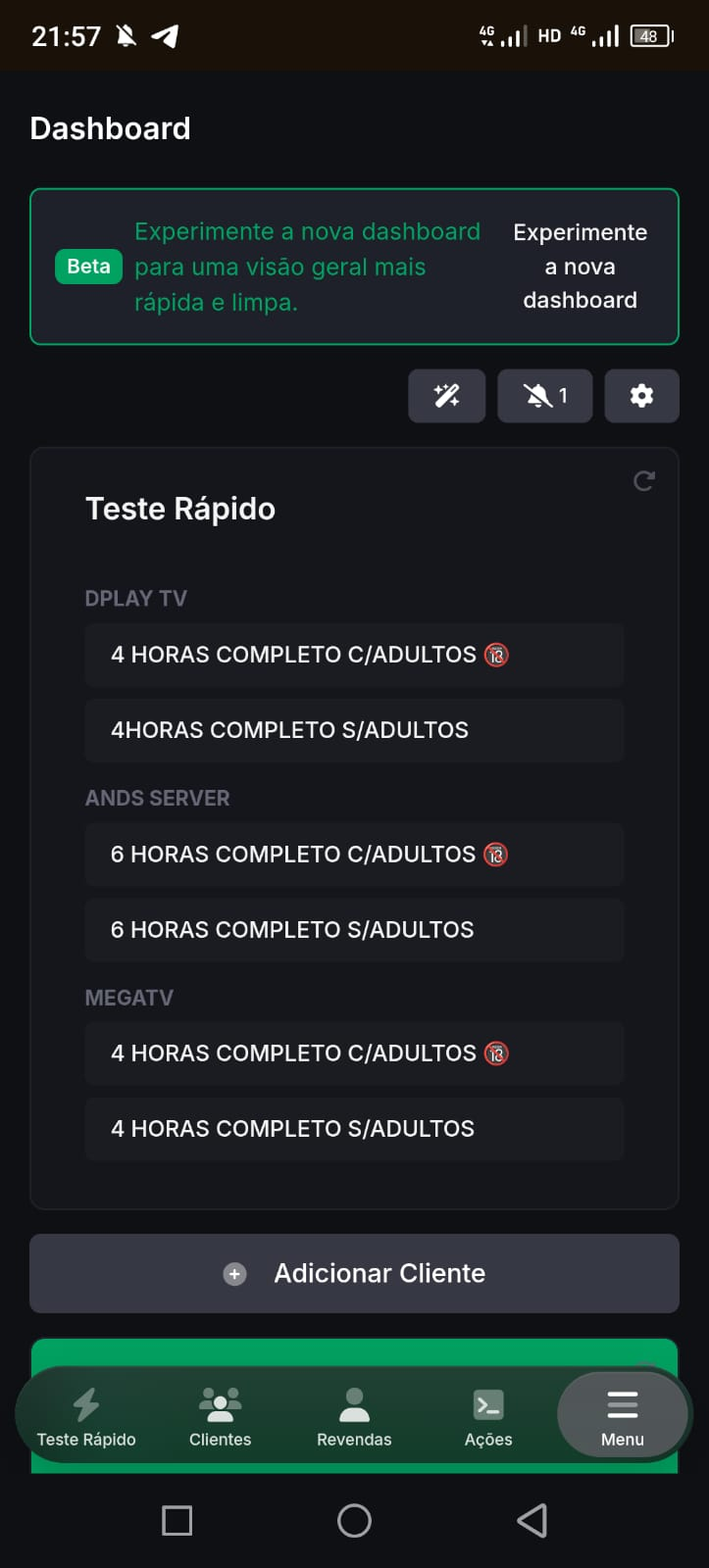
Task: Select DPLAY TV 4horas s/adultos test
Action: [x=354, y=730]
